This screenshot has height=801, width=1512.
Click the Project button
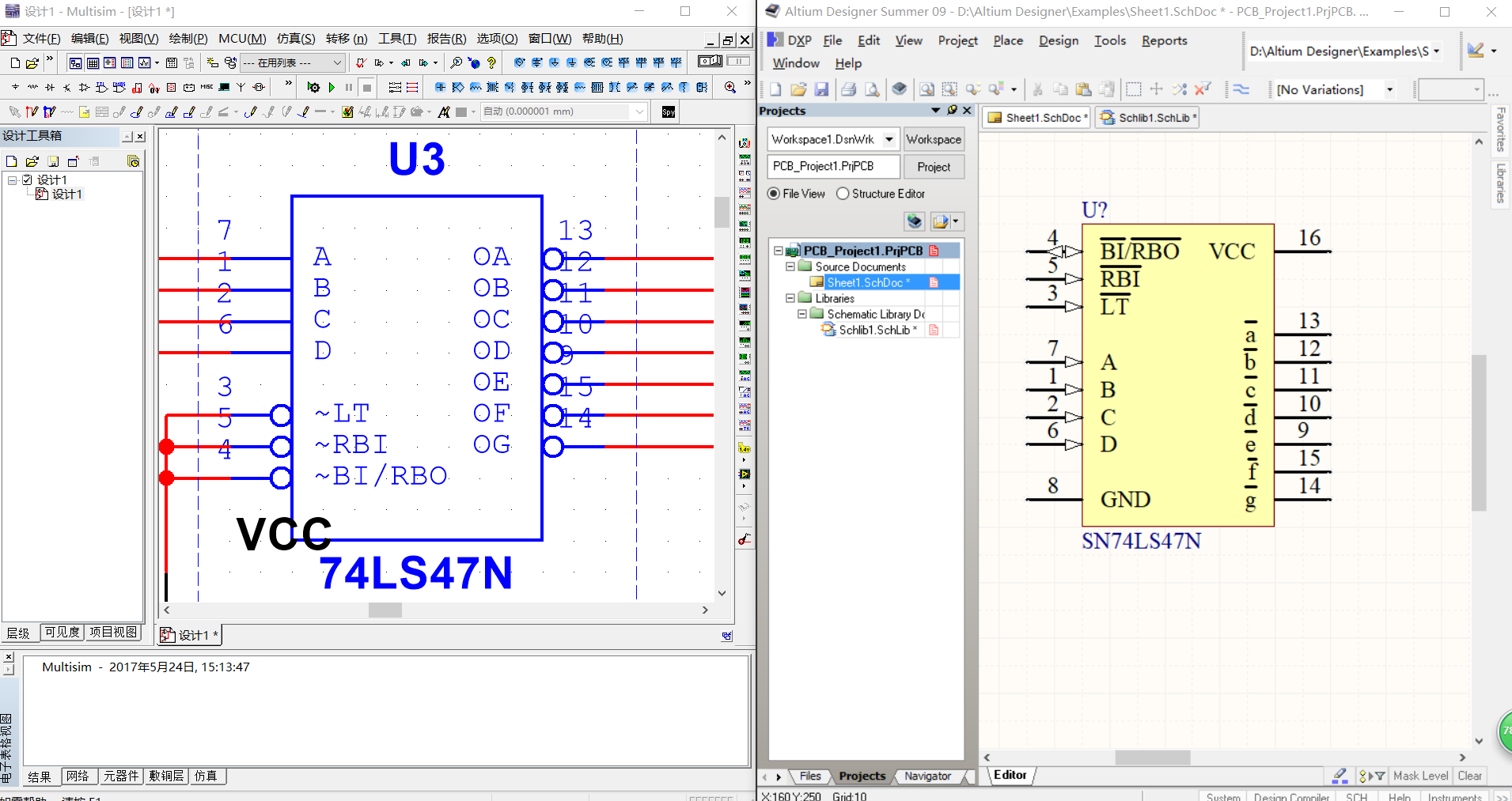pyautogui.click(x=934, y=167)
